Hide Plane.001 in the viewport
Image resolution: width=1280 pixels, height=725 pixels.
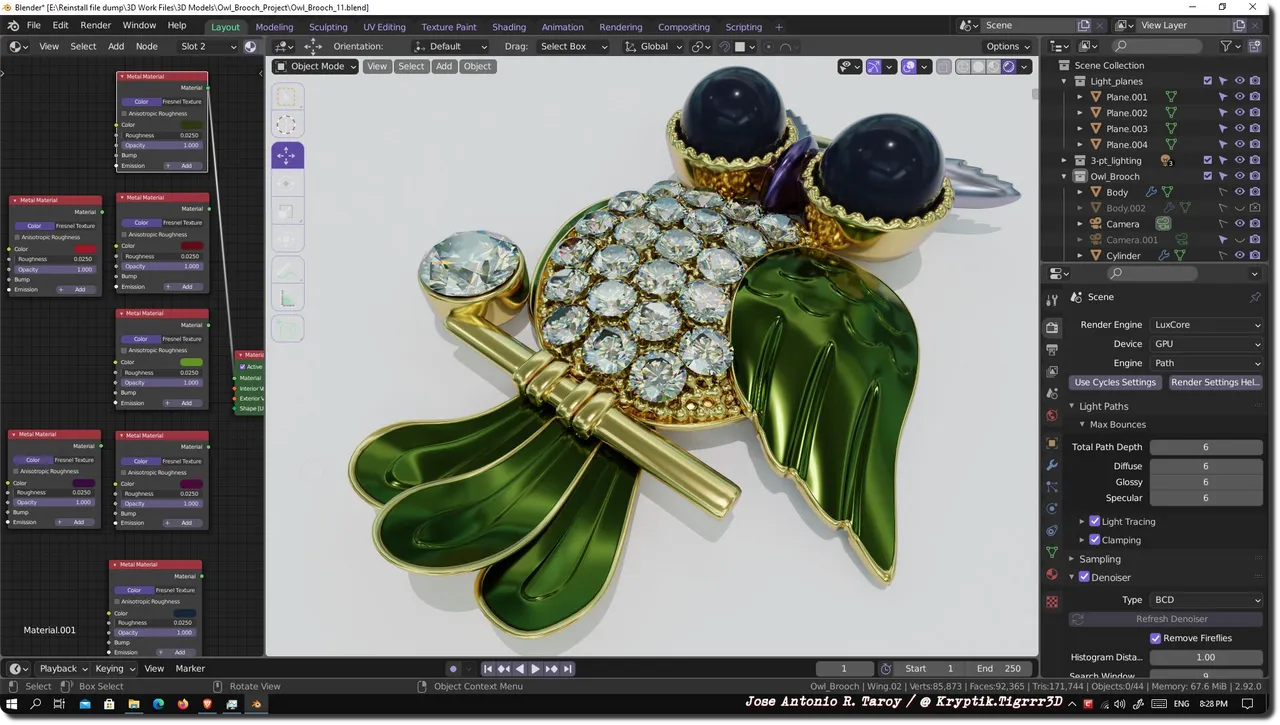[x=1239, y=97]
